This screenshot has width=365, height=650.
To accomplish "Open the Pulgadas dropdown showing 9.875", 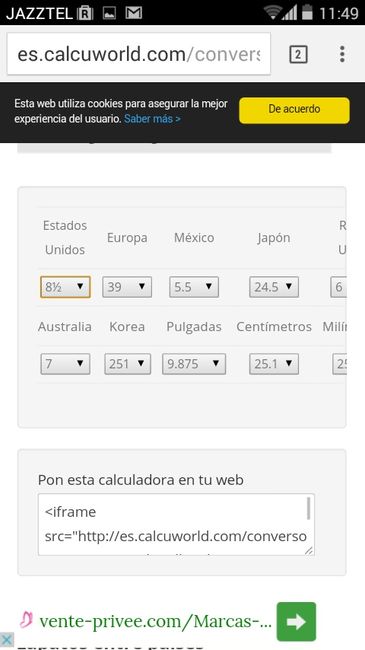I will pos(194,364).
